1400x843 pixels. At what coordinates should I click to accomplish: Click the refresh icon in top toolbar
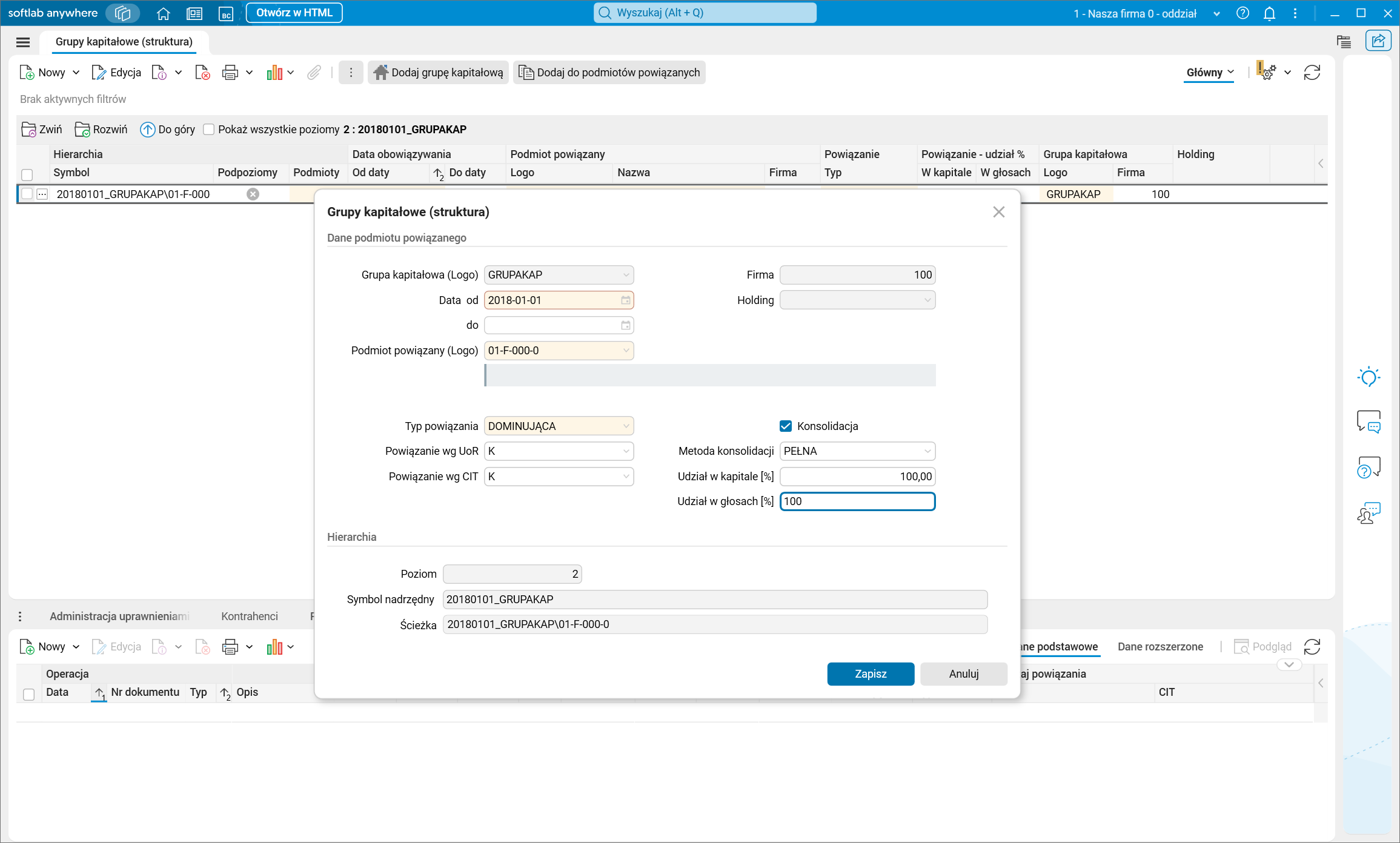coord(1312,73)
